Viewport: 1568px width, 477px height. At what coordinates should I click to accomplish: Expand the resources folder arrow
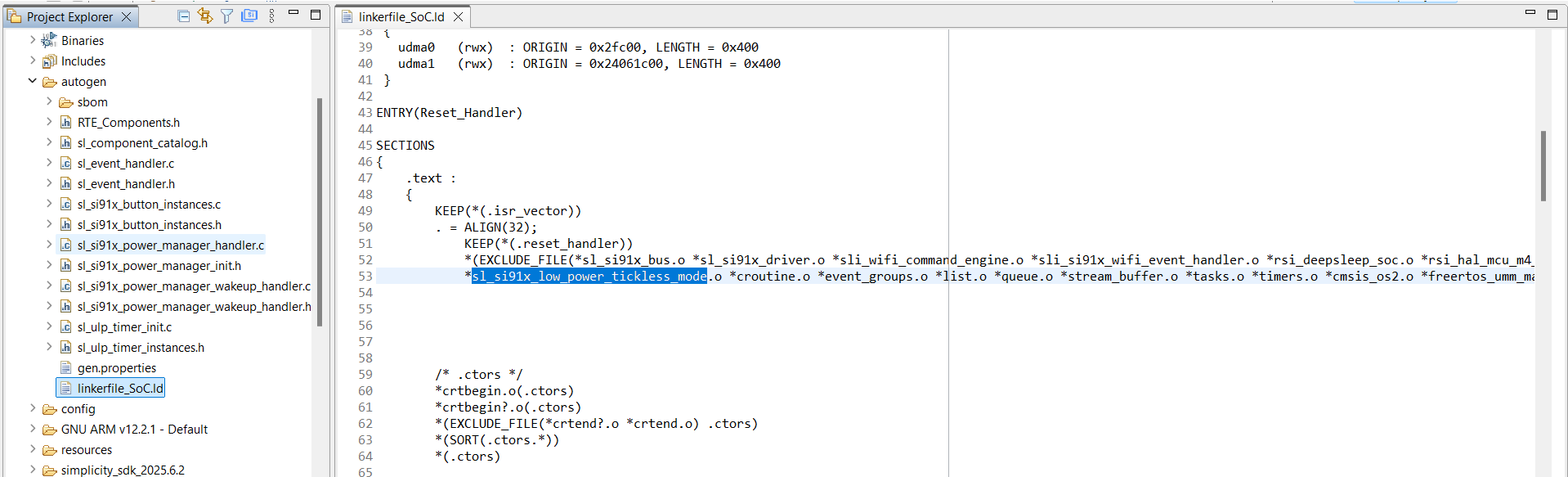(x=33, y=449)
